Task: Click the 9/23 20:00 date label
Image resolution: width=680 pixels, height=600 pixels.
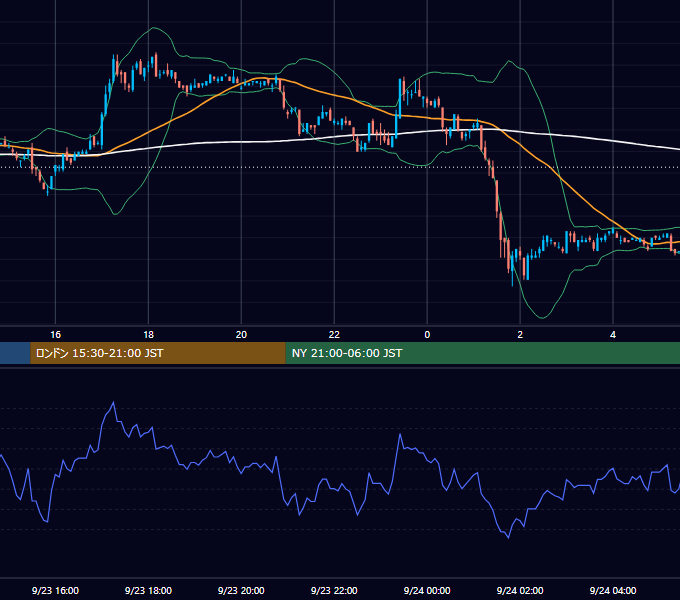Action: (x=241, y=590)
